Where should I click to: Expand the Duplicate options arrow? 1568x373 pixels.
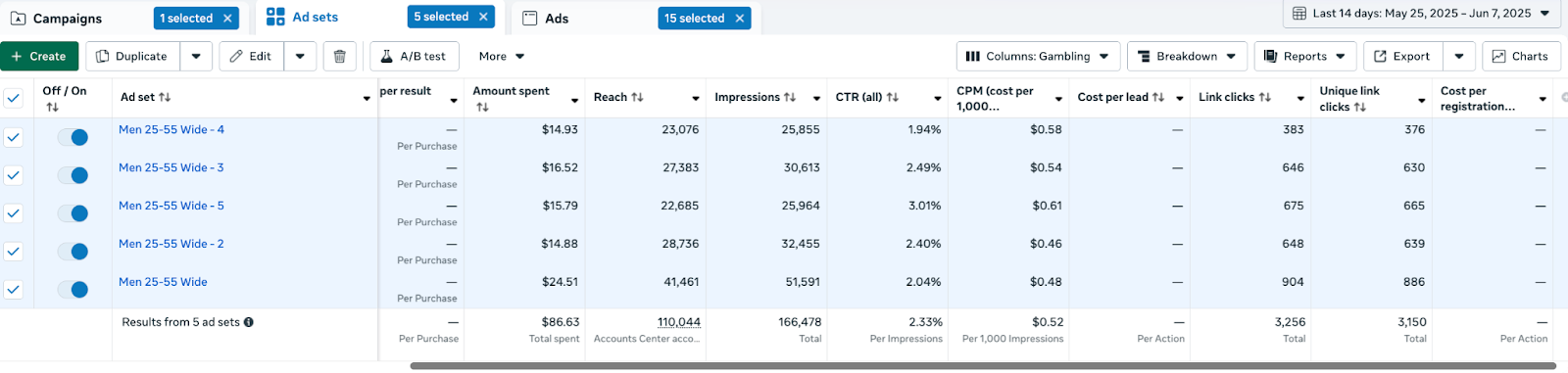click(196, 57)
